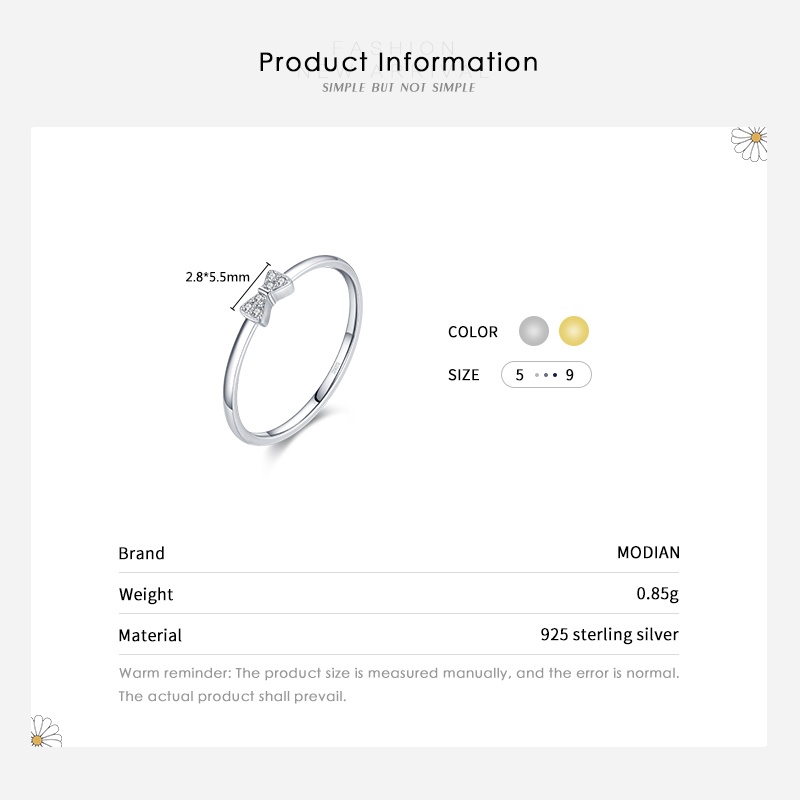Select the gold color swatch
800x800 pixels.
[574, 331]
